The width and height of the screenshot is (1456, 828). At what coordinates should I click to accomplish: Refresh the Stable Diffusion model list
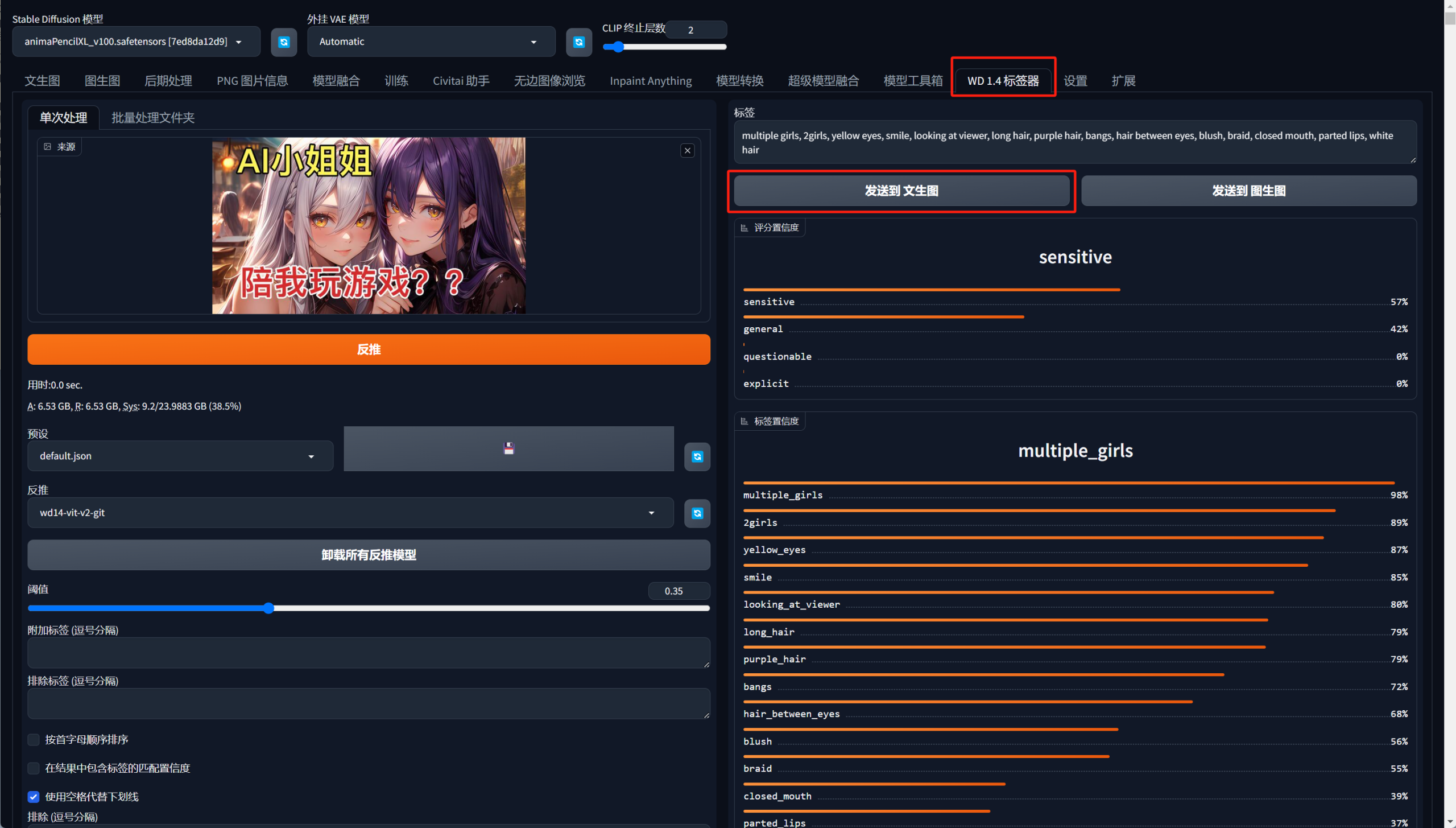tap(284, 42)
